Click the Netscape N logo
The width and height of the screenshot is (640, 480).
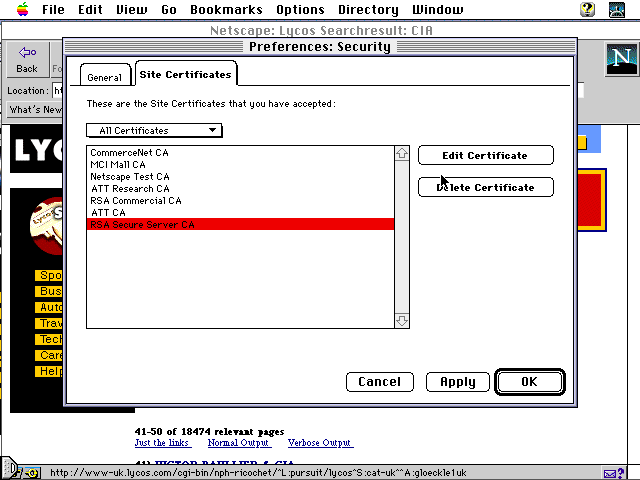(x=622, y=60)
